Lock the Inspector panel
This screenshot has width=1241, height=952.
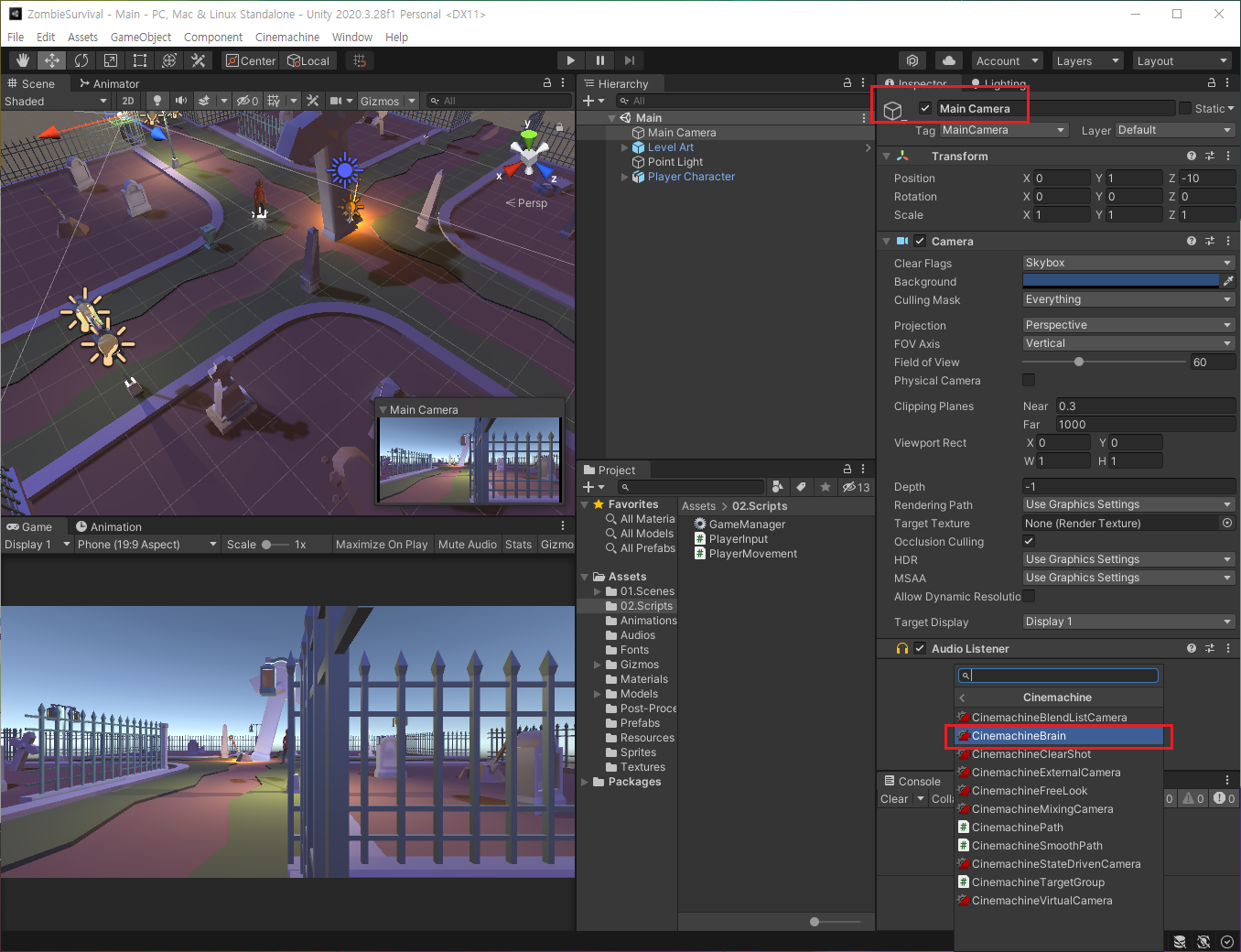click(x=1212, y=82)
